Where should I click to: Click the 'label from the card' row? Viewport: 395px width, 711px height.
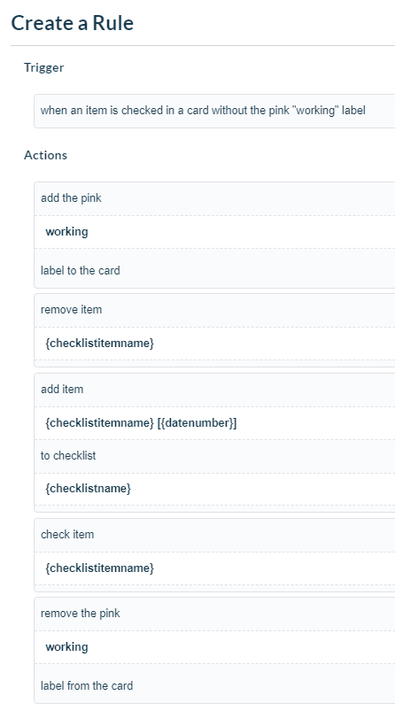coord(215,686)
